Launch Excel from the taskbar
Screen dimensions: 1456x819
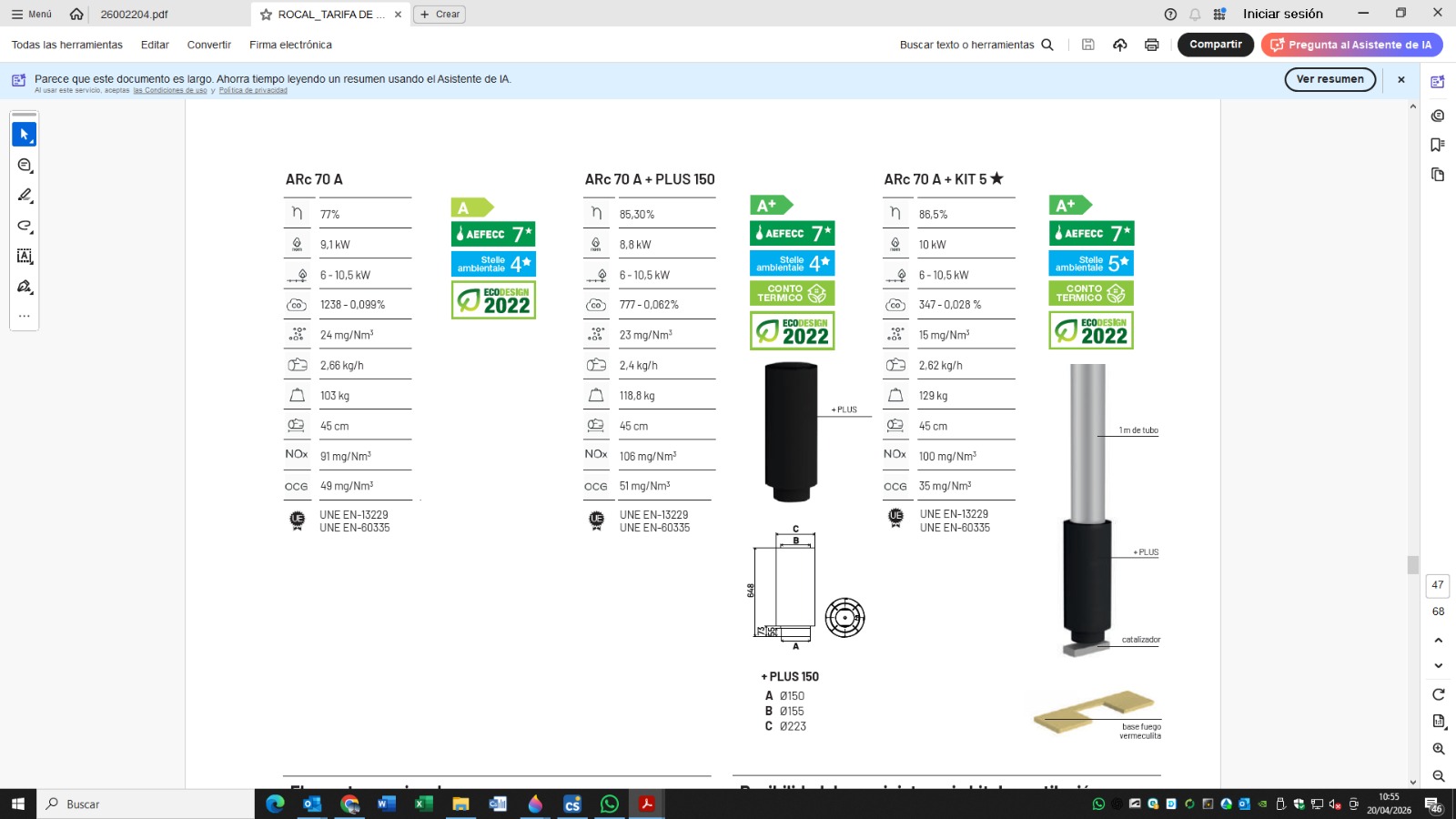click(x=424, y=804)
